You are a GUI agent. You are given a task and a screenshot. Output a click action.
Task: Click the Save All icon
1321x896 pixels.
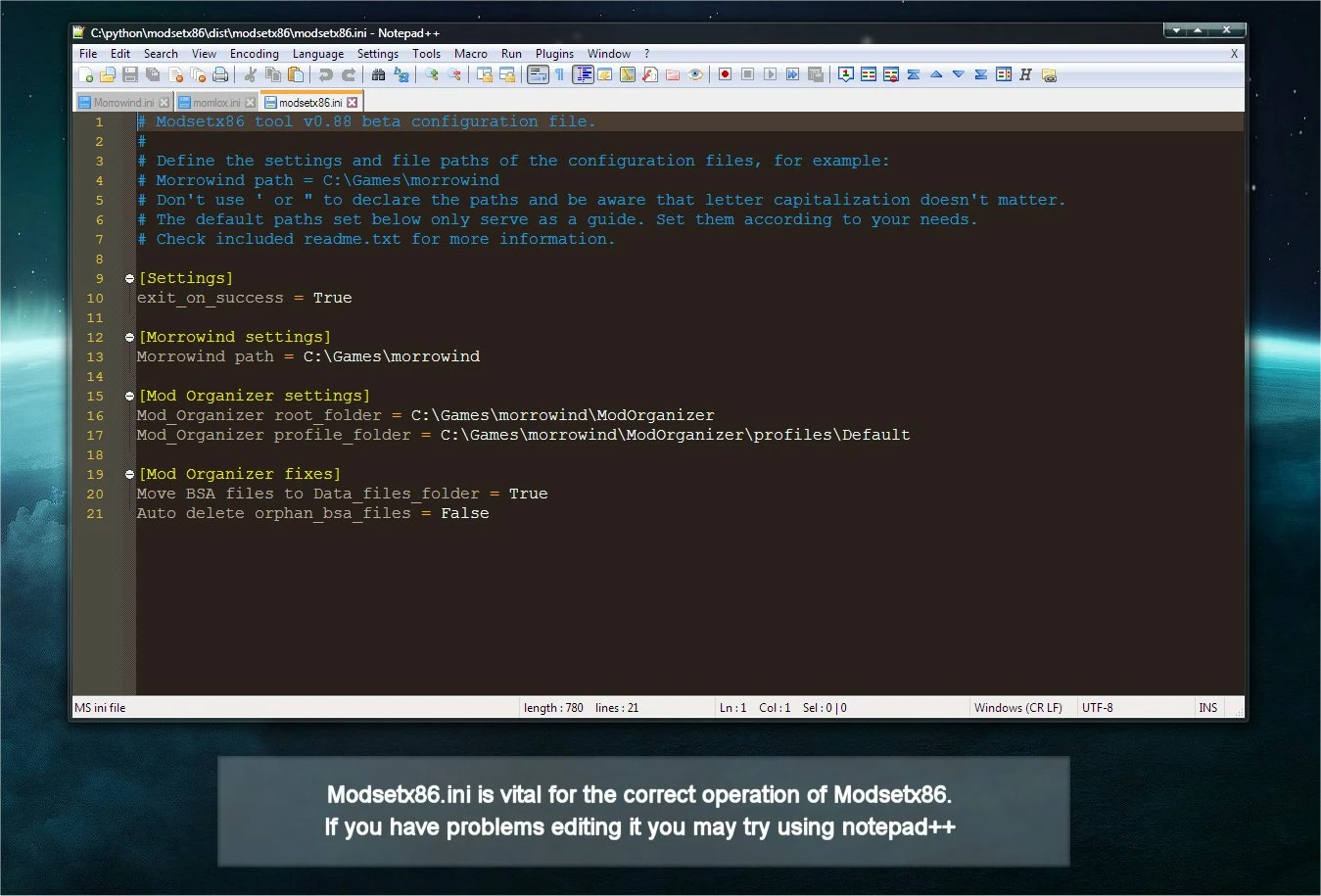click(x=153, y=74)
